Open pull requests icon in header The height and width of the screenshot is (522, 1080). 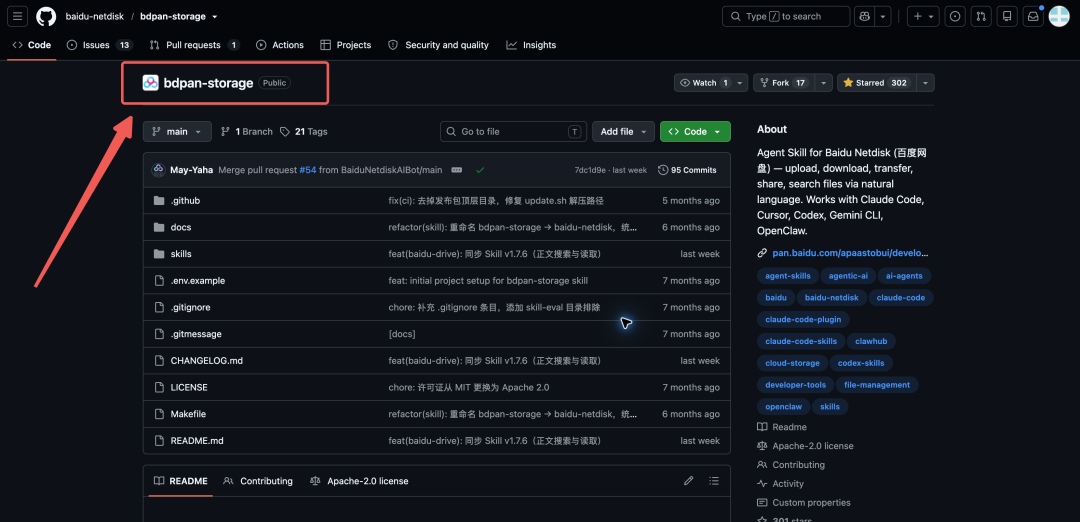[981, 16]
